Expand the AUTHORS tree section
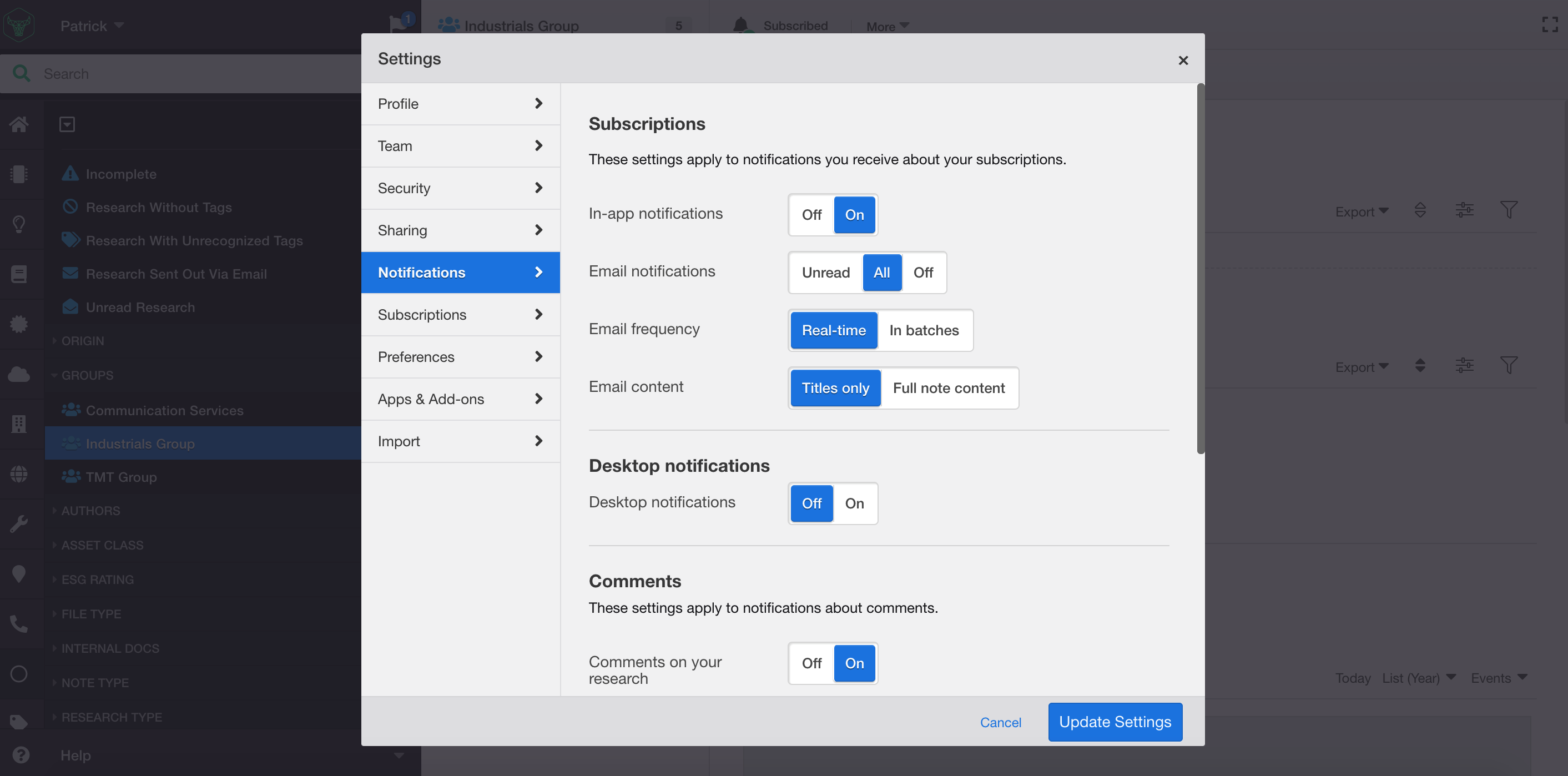This screenshot has width=1568, height=776. tap(90, 511)
